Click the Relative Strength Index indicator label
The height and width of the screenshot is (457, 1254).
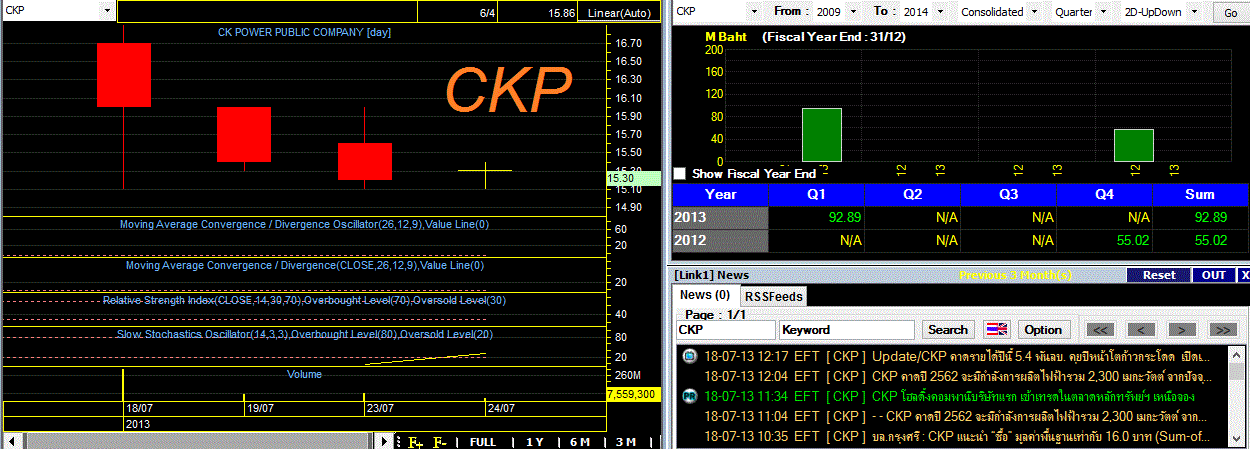pos(304,300)
